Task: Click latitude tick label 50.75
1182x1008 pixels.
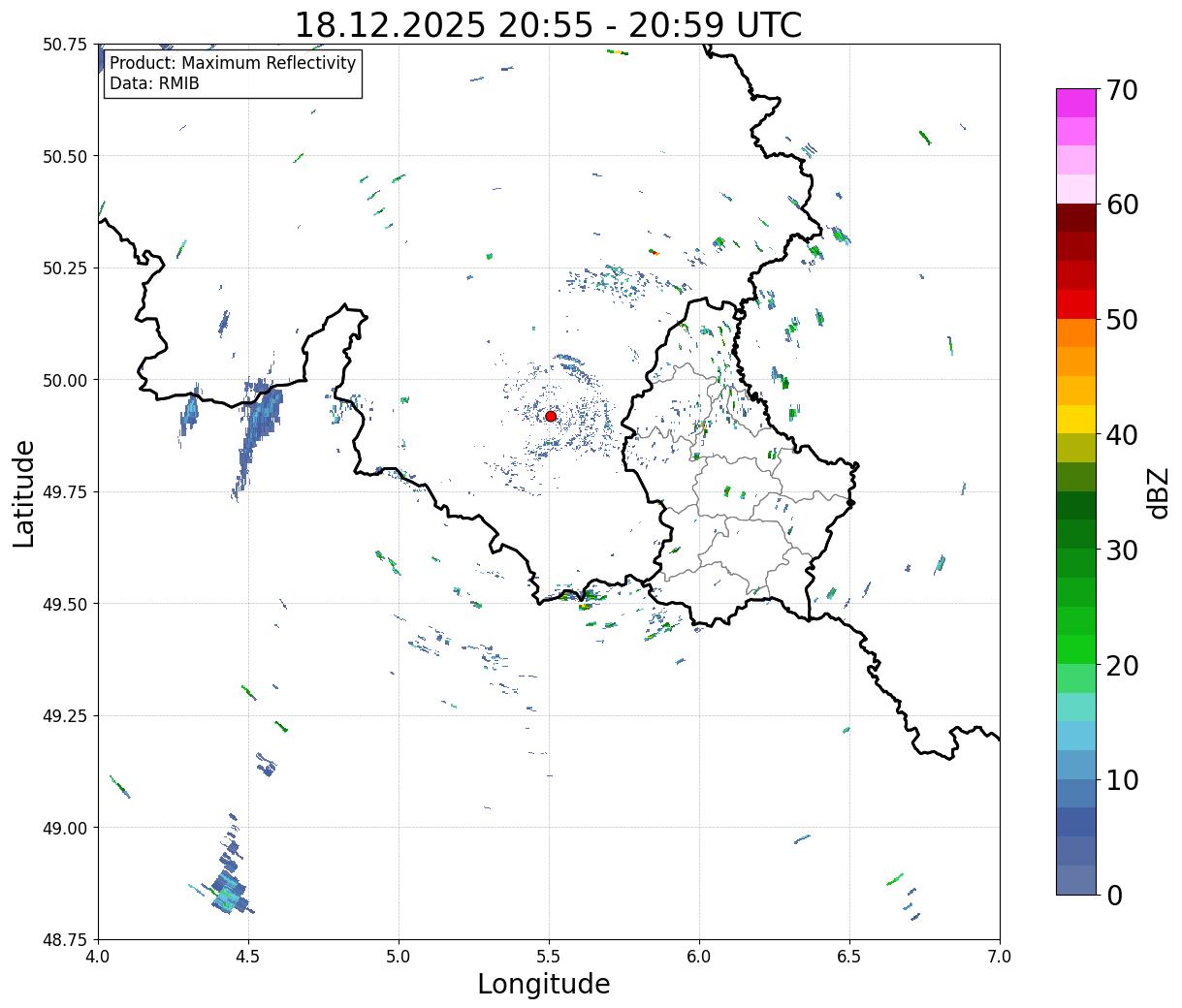Action: click(x=66, y=45)
